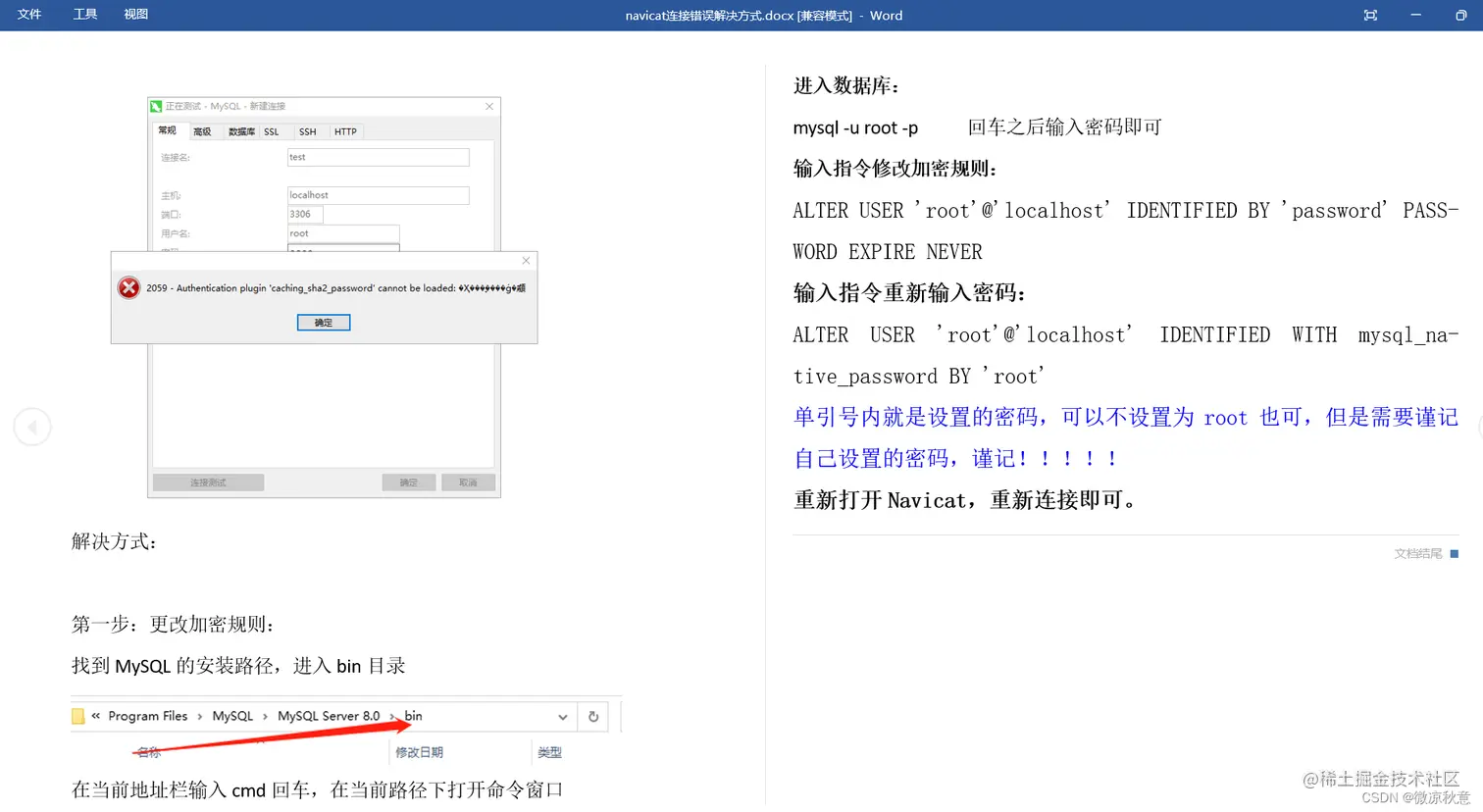Click the 端口 field containing 3306
This screenshot has width=1483, height=812.
click(x=305, y=214)
